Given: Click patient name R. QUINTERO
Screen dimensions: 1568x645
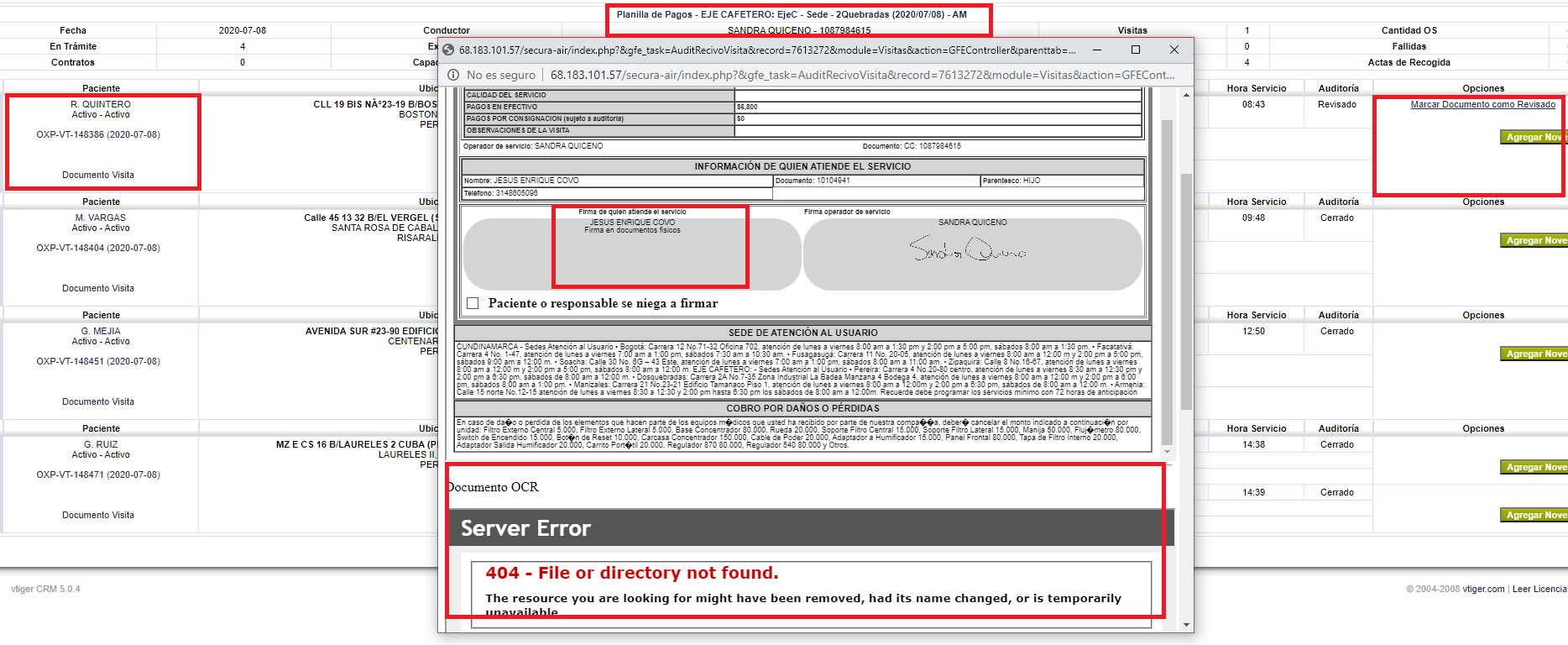Looking at the screenshot, I should 101,104.
